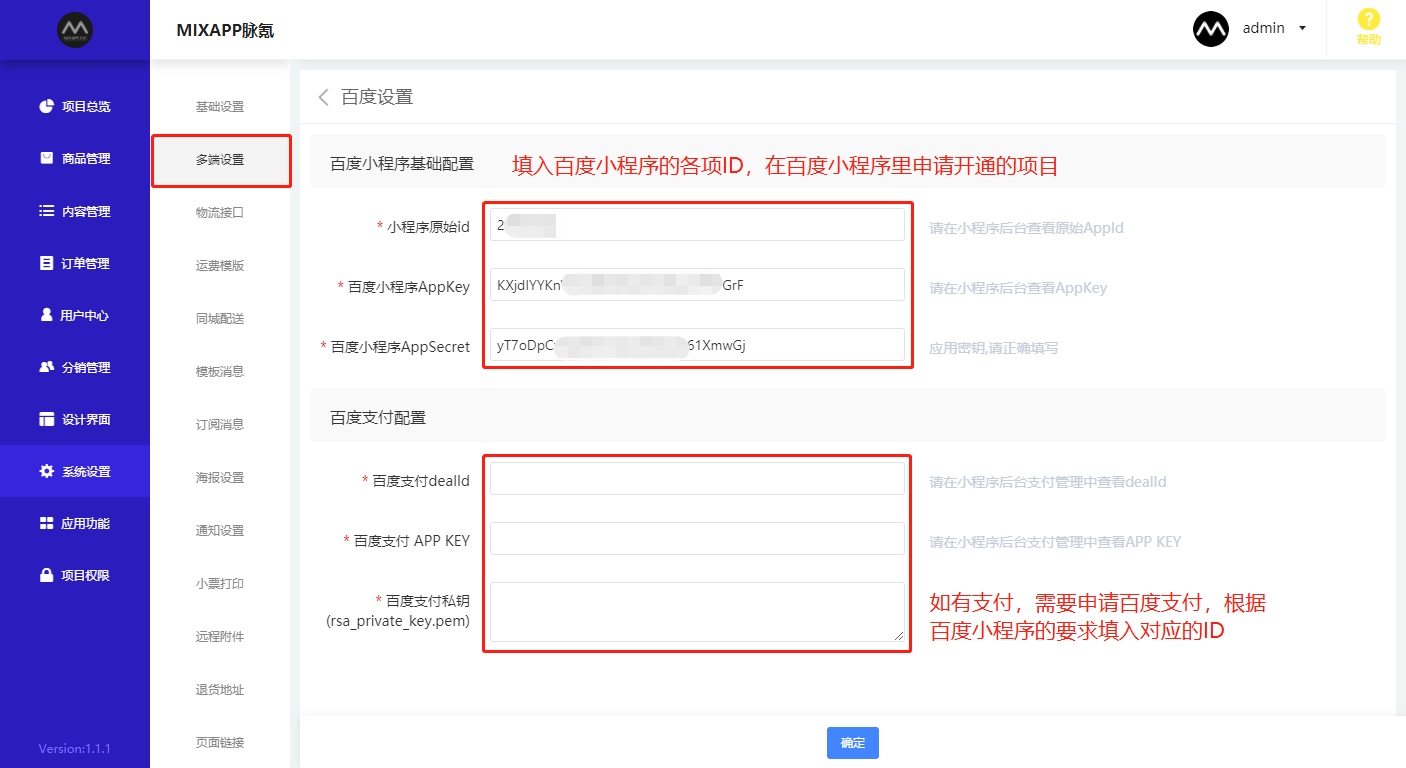Click the 商品管理 icon in the sidebar
1406x768 pixels.
coord(46,158)
